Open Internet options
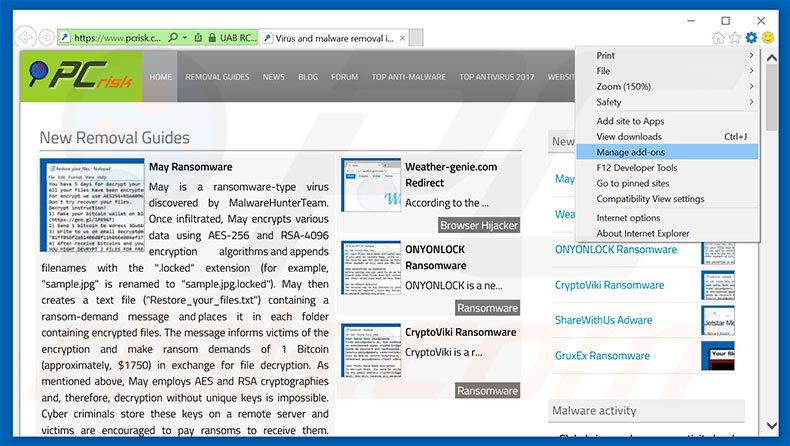This screenshot has width=790, height=446. pyautogui.click(x=667, y=218)
